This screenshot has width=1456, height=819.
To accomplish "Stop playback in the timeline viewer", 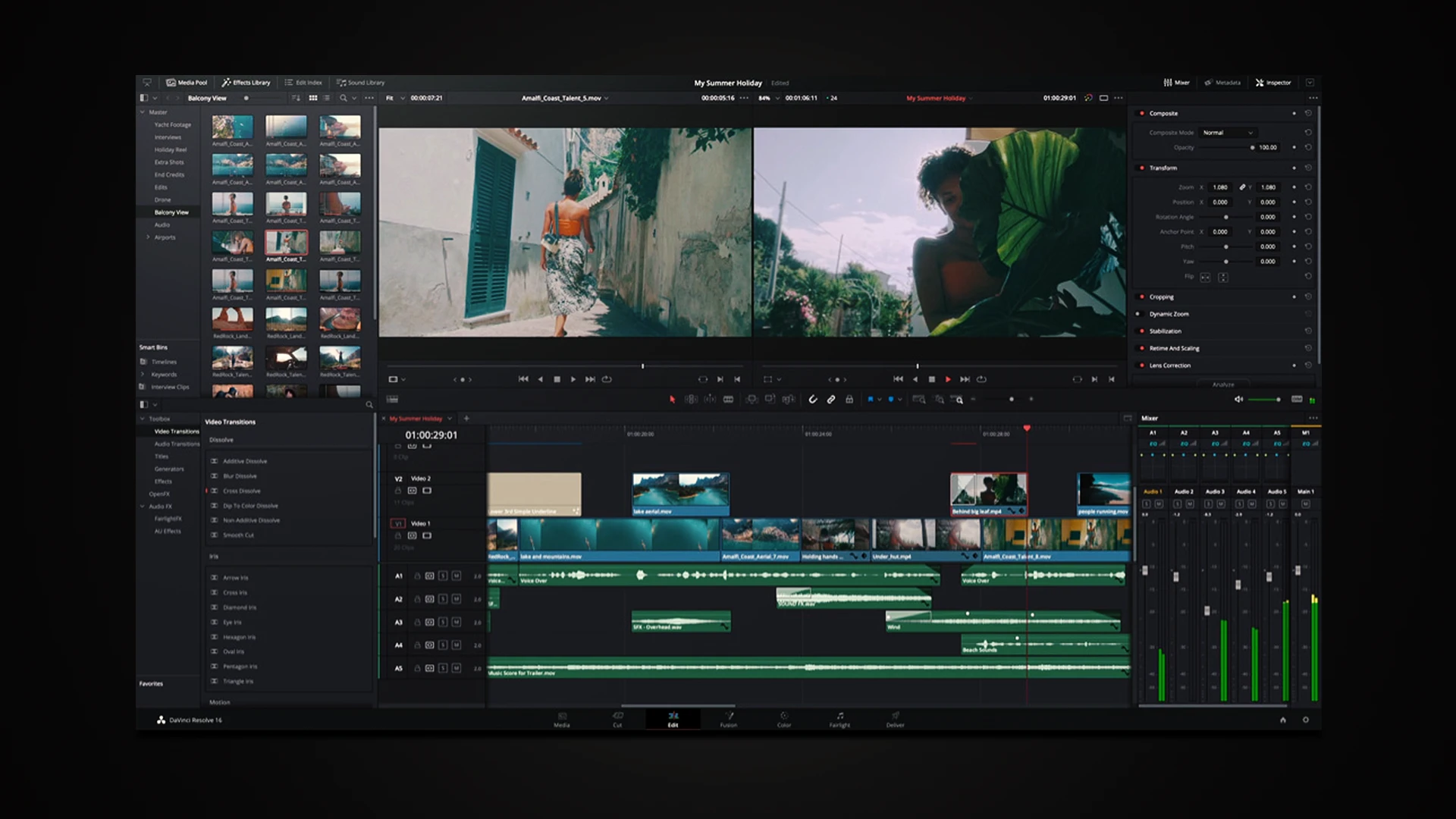I will [x=932, y=379].
